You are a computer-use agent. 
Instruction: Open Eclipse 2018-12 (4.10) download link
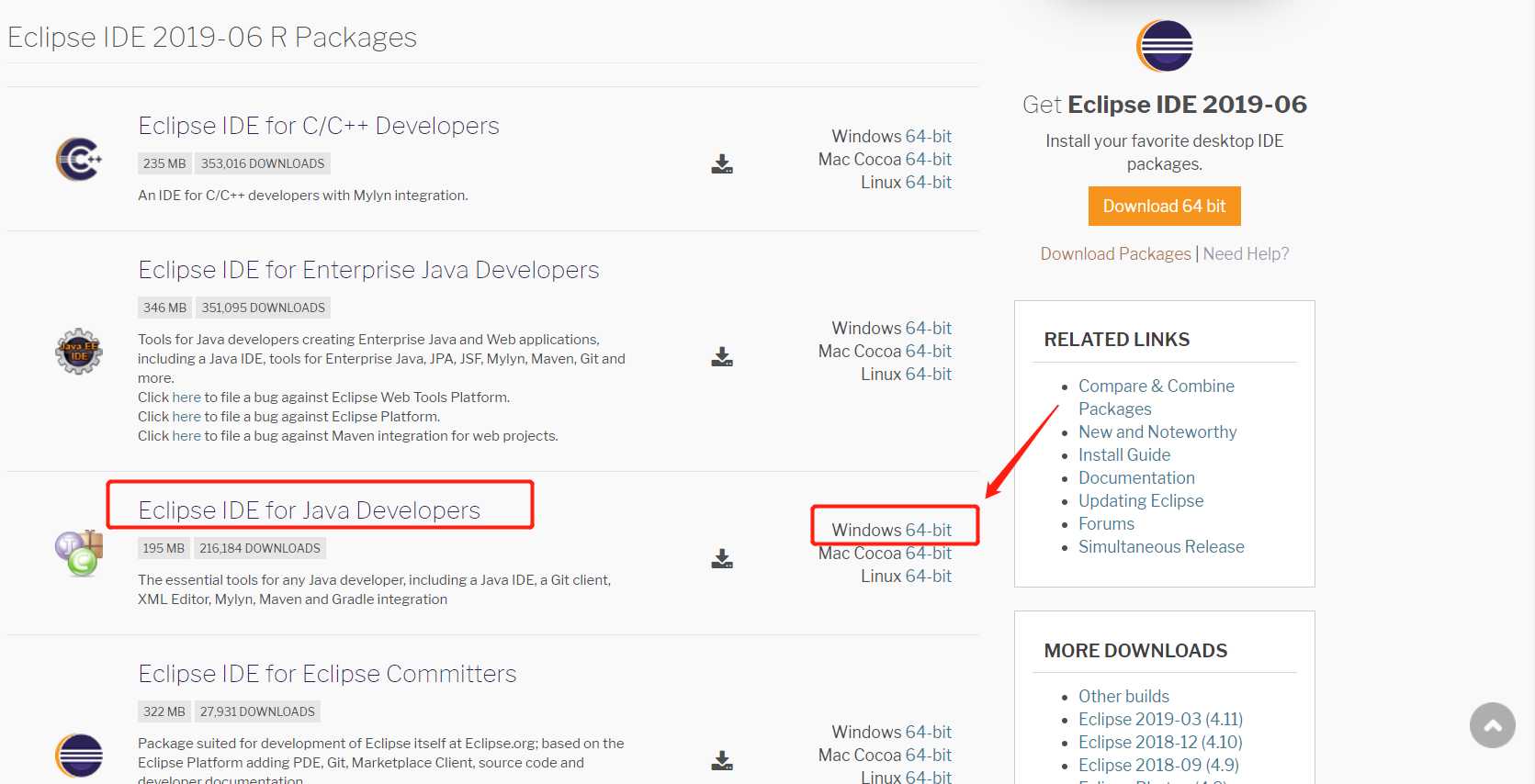click(1160, 742)
